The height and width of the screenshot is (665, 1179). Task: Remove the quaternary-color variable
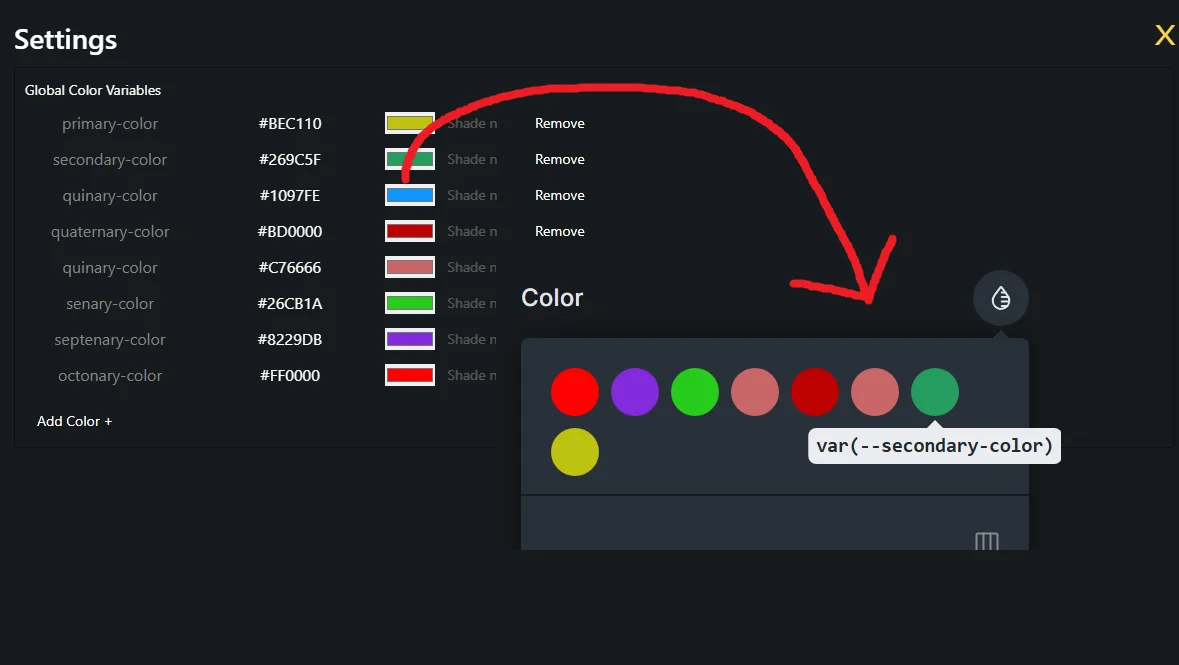click(559, 232)
